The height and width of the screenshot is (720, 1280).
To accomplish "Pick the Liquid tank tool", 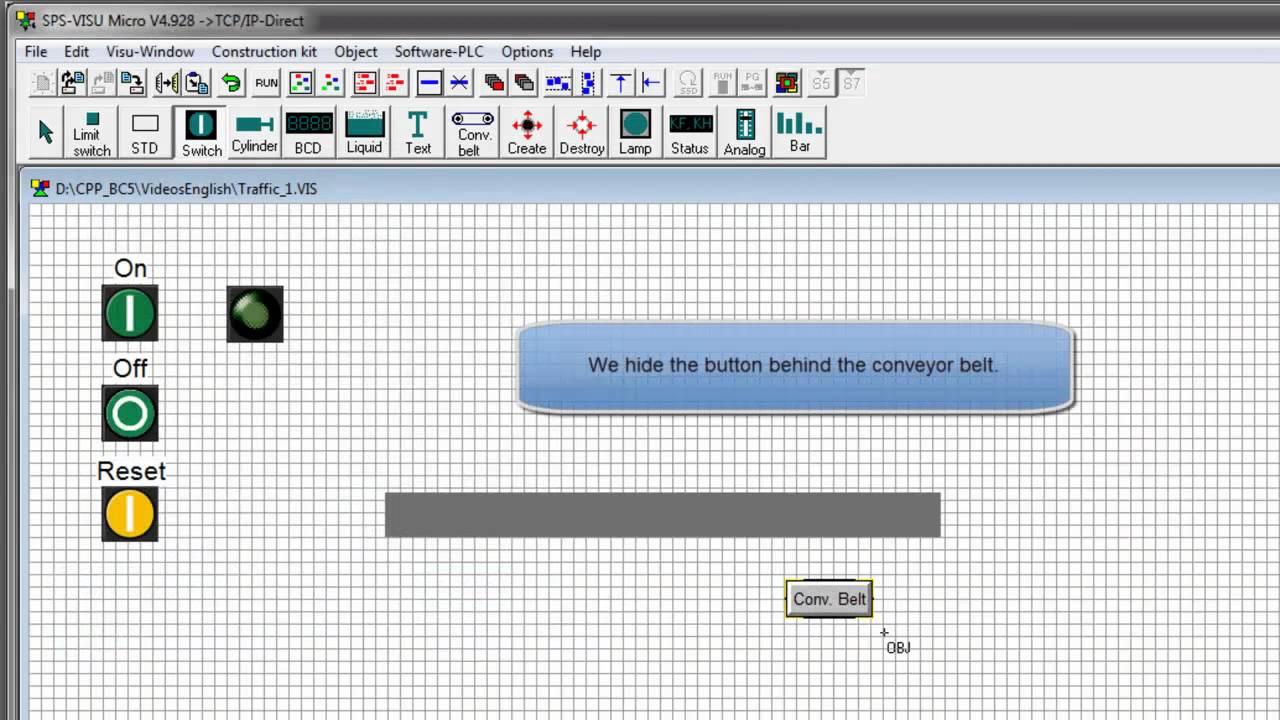I will (364, 133).
